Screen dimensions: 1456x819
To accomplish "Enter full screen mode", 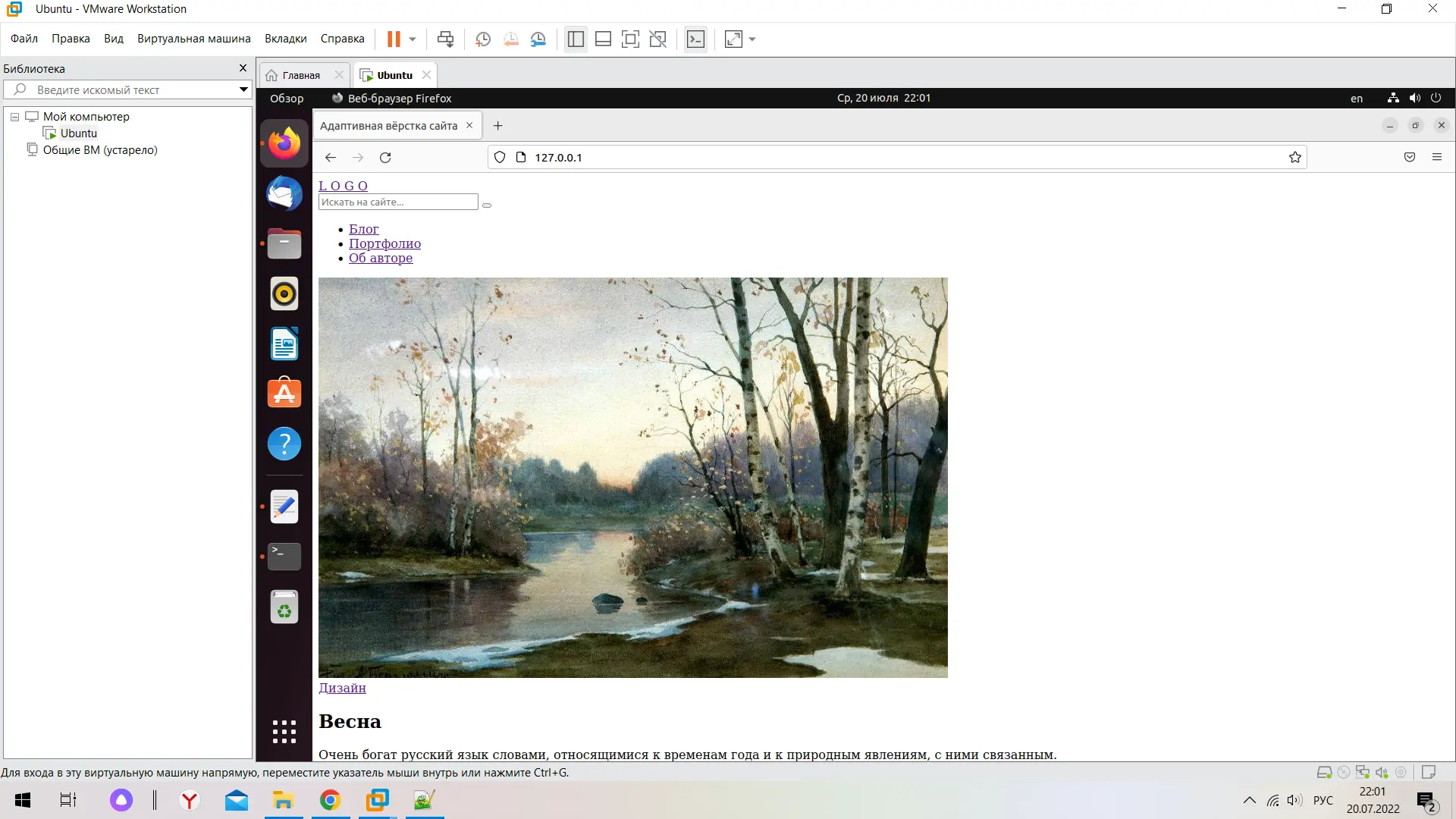I will pyautogui.click(x=630, y=39).
